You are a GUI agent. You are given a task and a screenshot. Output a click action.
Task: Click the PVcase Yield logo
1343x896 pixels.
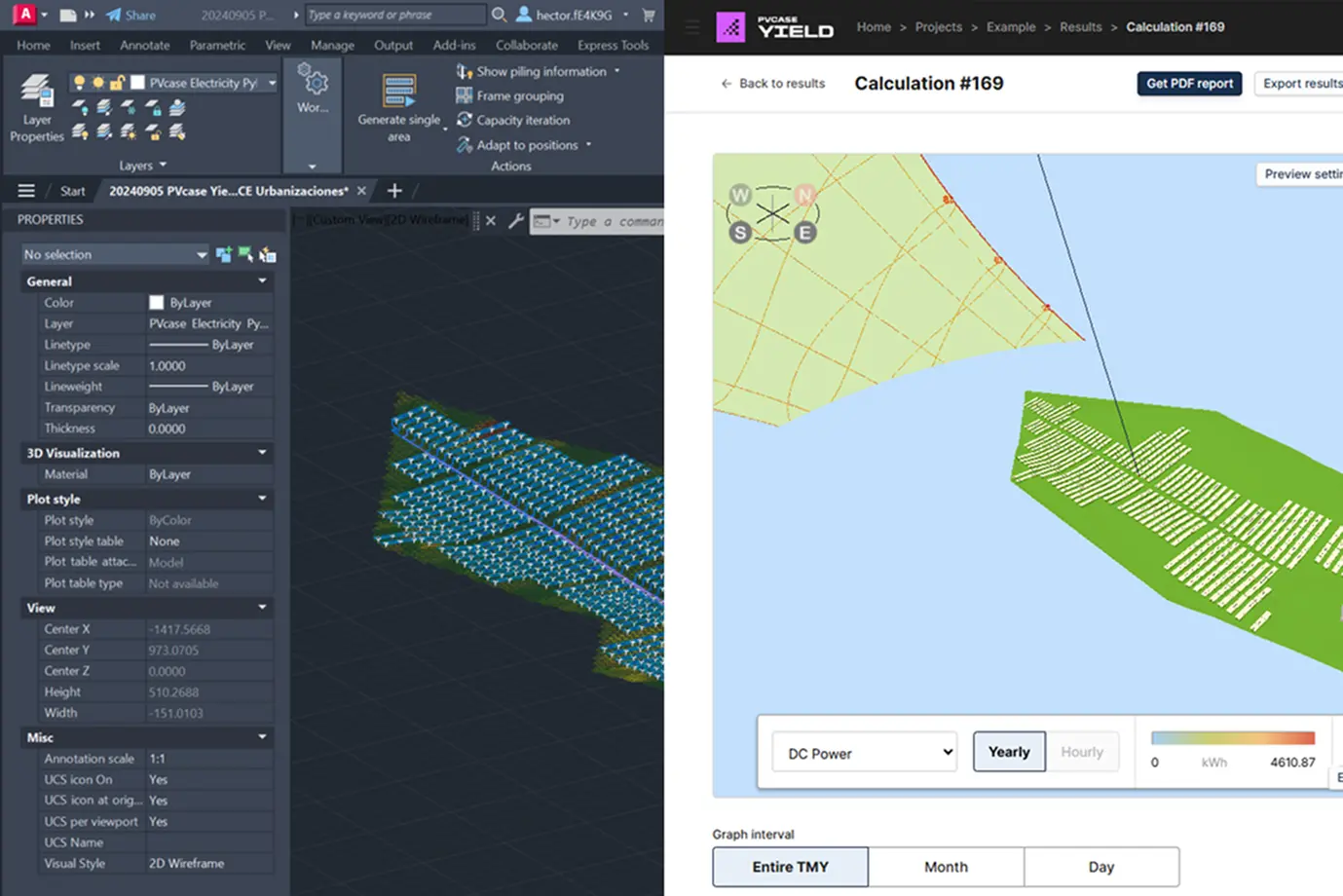click(774, 26)
